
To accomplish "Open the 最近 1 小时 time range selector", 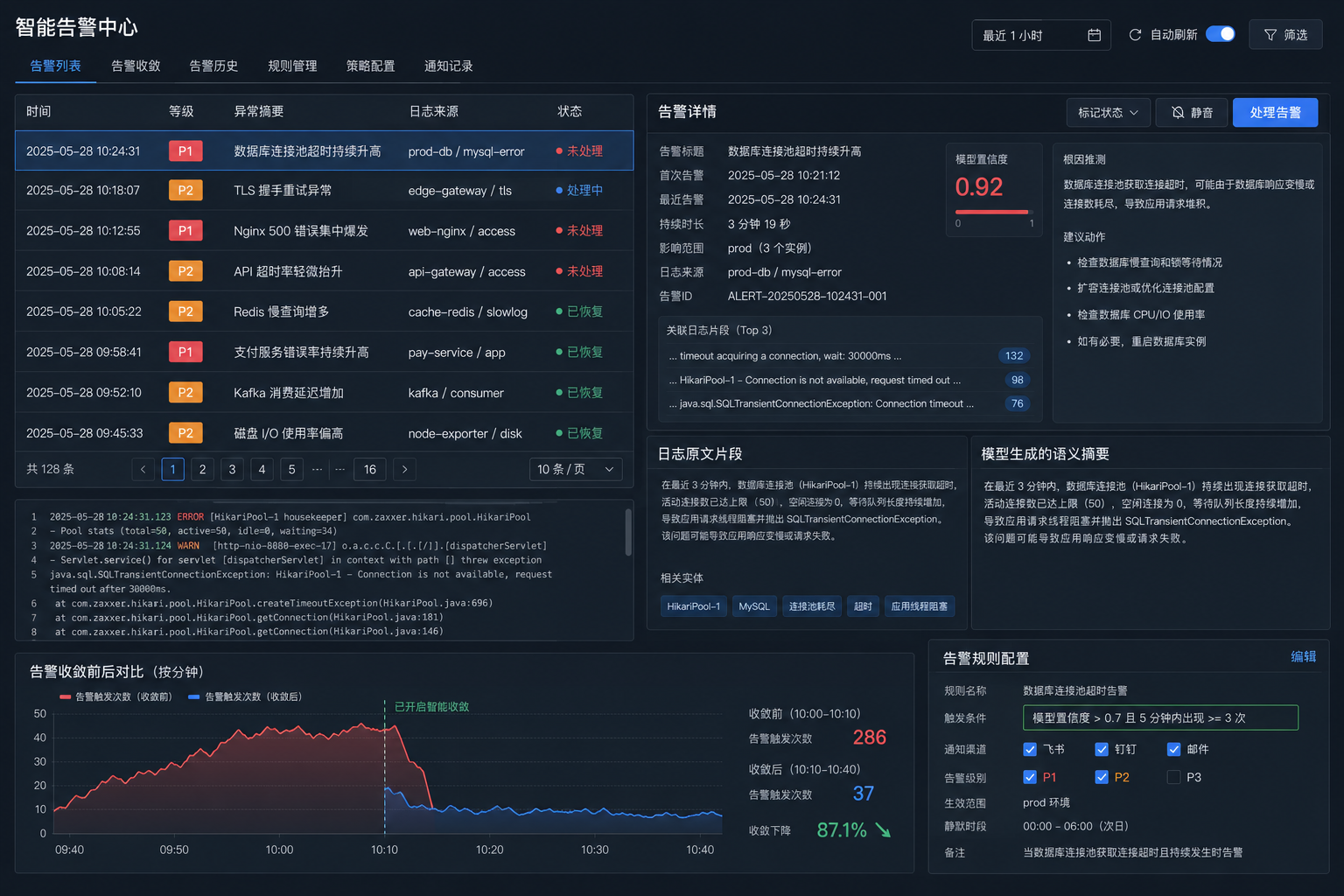I will (1041, 35).
